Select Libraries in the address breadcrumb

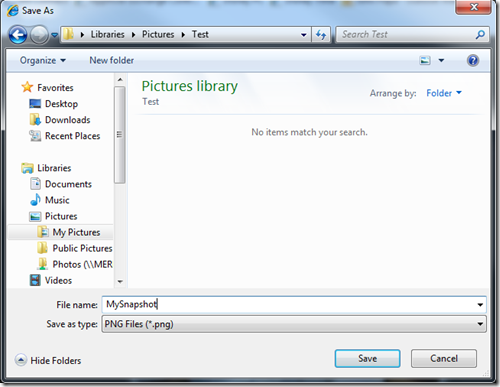pos(107,34)
